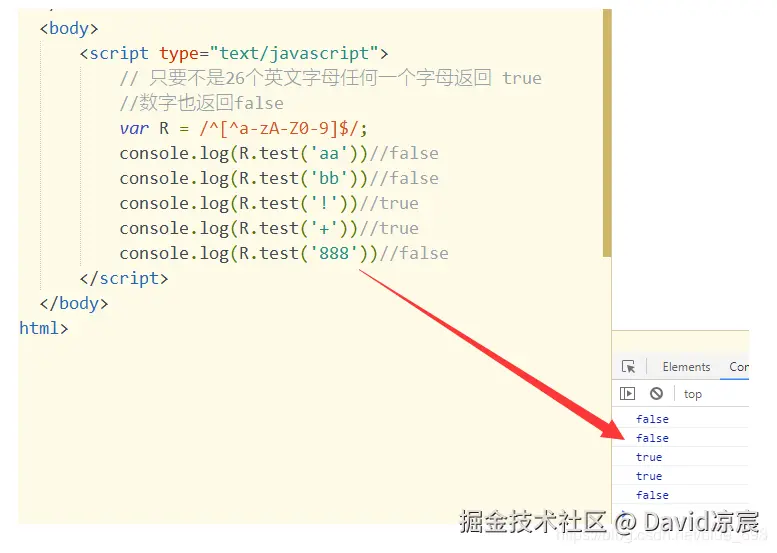This screenshot has height=553, width=777.
Task: Toggle the console sidebar panel icon
Action: (x=627, y=393)
